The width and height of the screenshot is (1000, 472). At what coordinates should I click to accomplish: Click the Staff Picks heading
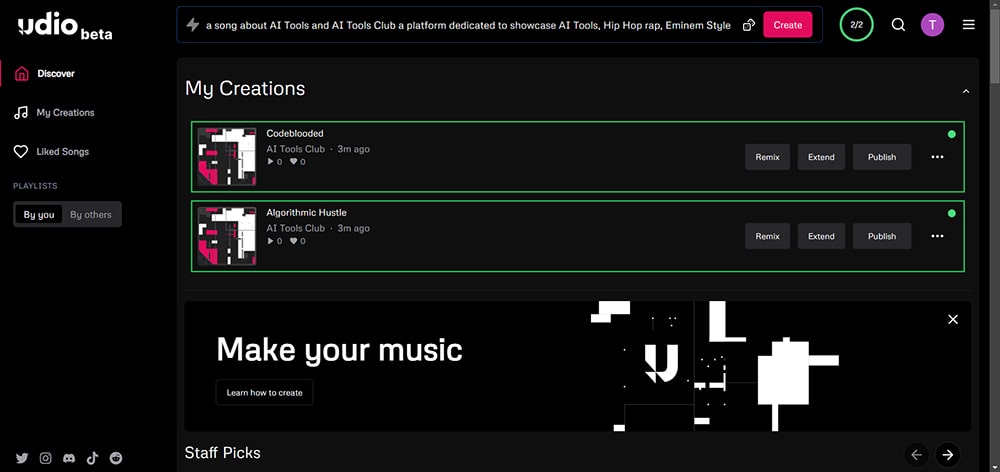(223, 453)
